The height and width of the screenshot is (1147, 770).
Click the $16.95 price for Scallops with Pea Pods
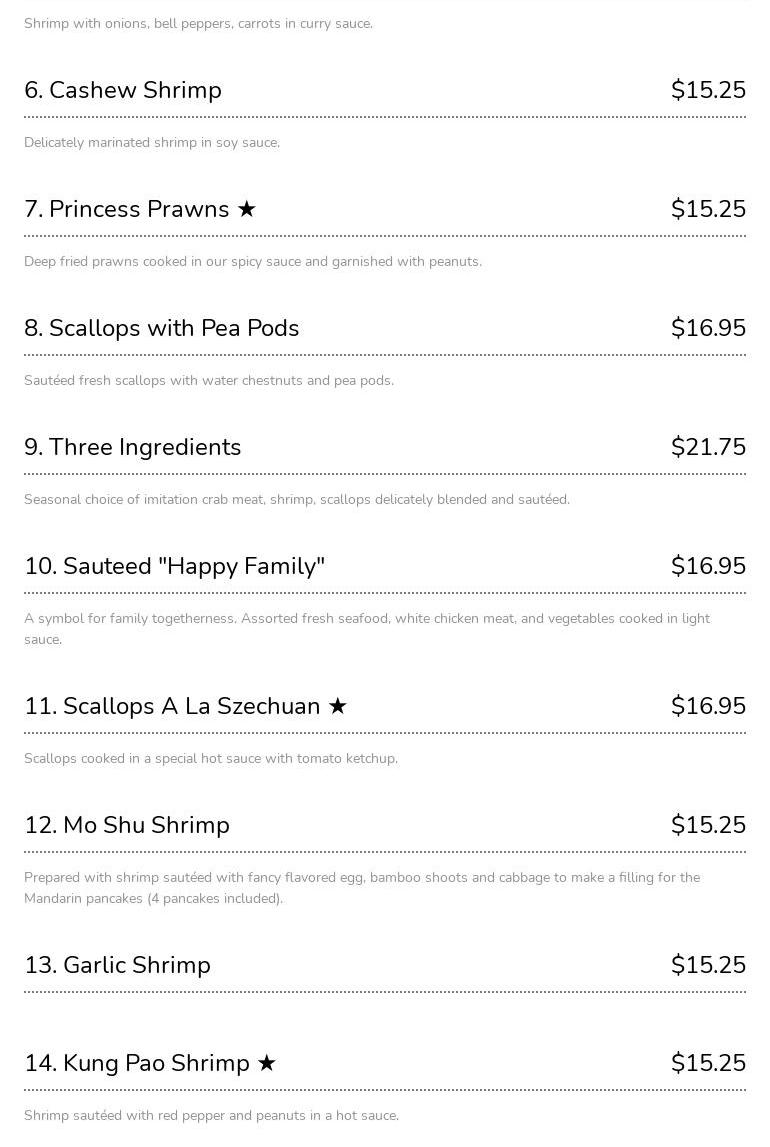(708, 328)
